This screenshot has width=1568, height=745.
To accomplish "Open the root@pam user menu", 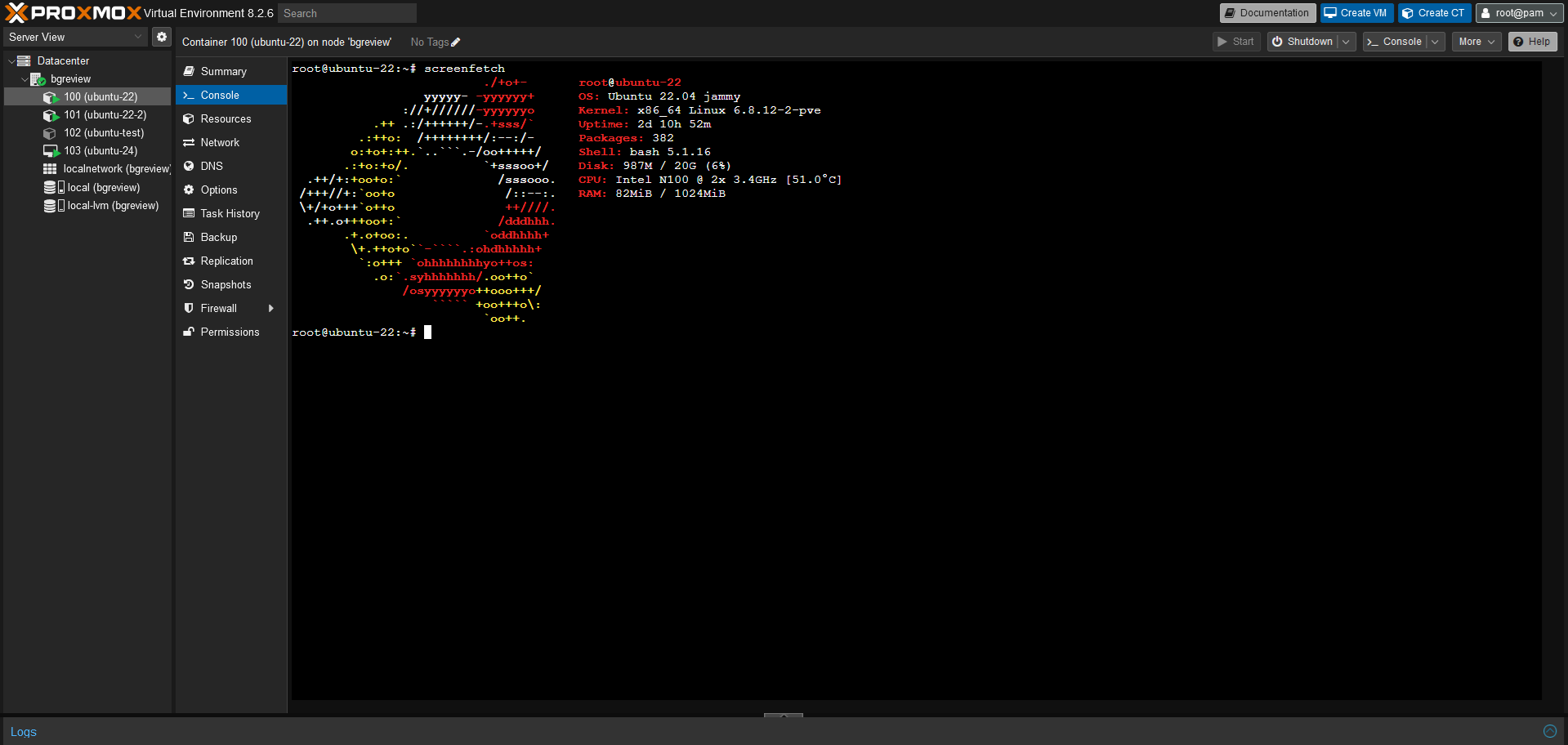I will (x=1520, y=13).
